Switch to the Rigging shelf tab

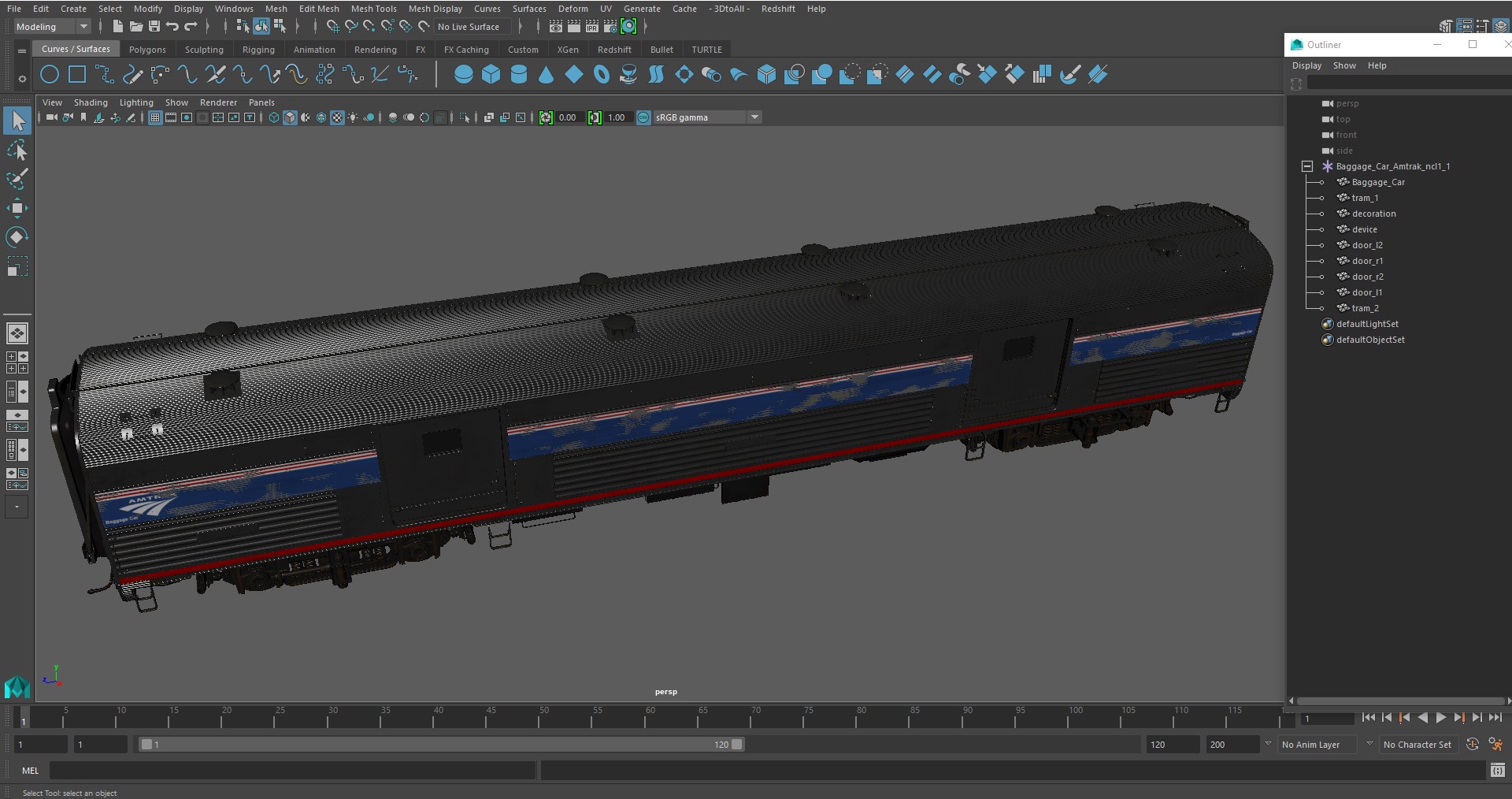tap(258, 50)
